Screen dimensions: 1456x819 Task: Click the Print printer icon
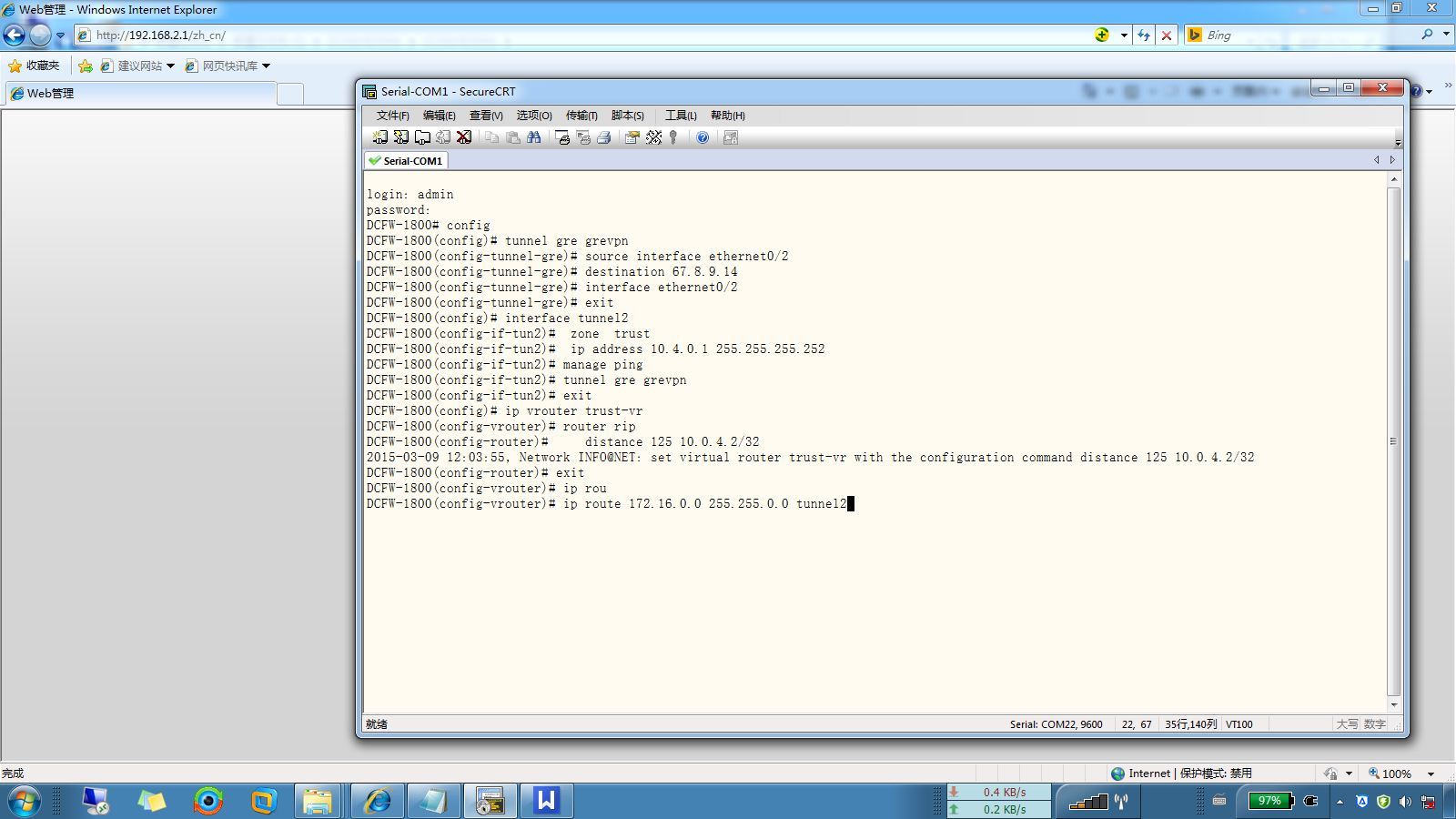(x=603, y=137)
